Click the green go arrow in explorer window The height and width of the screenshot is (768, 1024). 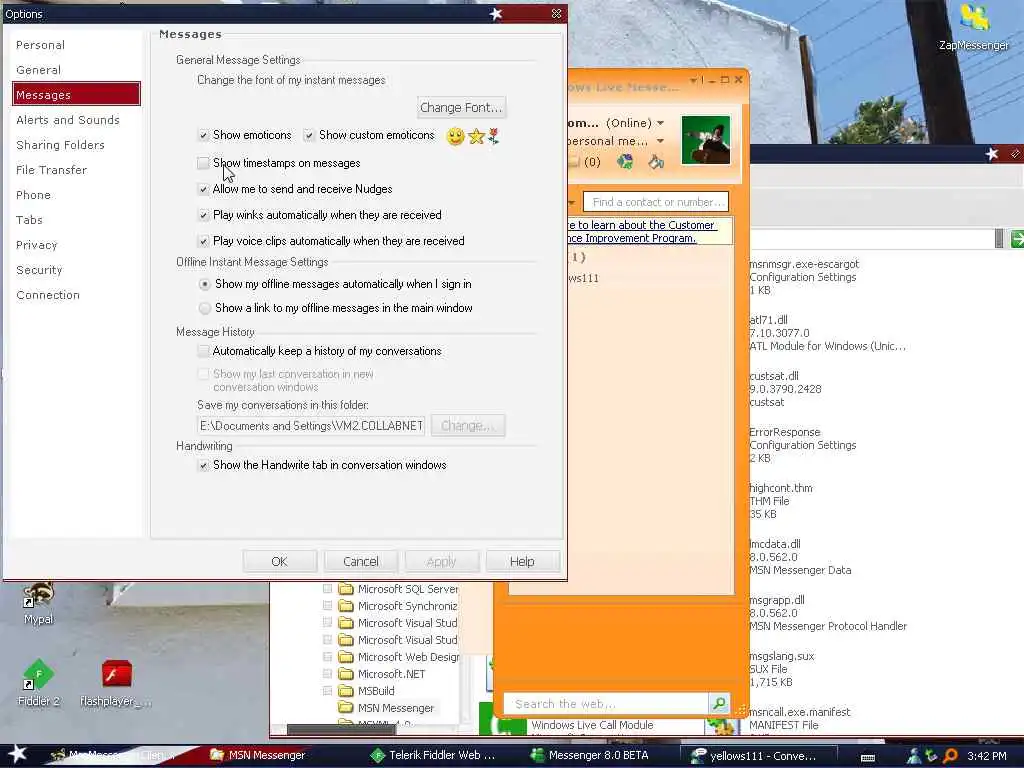1016,239
